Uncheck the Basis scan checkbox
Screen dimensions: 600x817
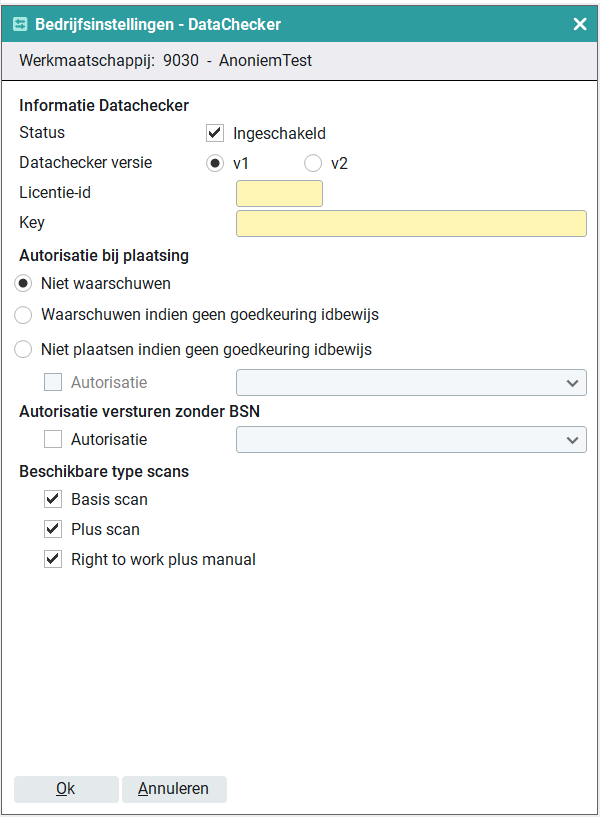click(x=53, y=499)
